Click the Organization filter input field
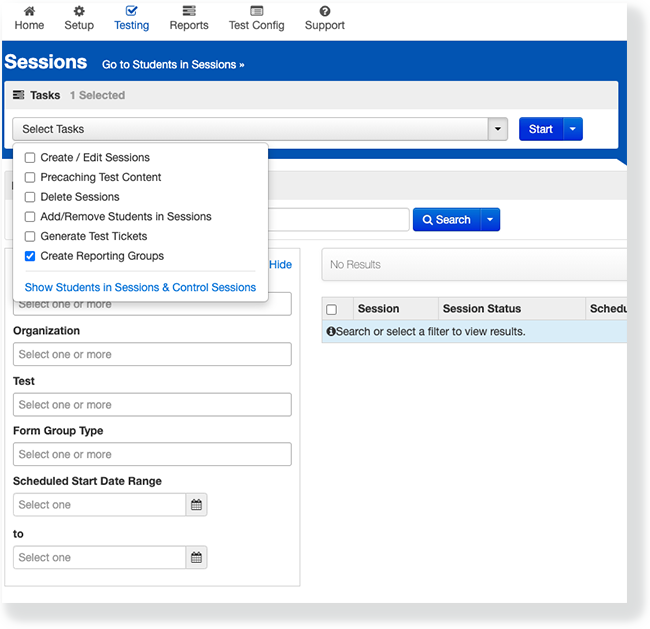The width and height of the screenshot is (650, 629). pyautogui.click(x=152, y=354)
